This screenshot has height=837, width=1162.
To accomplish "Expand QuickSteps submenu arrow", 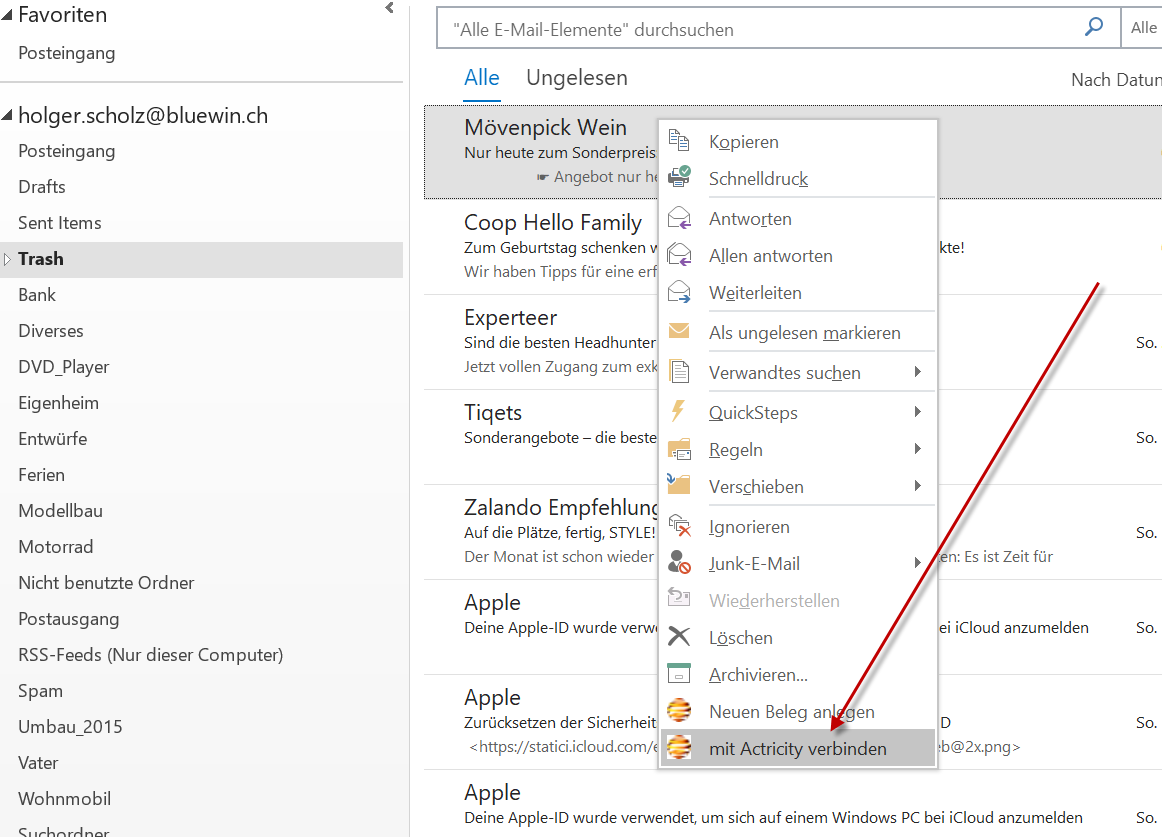I will click(917, 411).
